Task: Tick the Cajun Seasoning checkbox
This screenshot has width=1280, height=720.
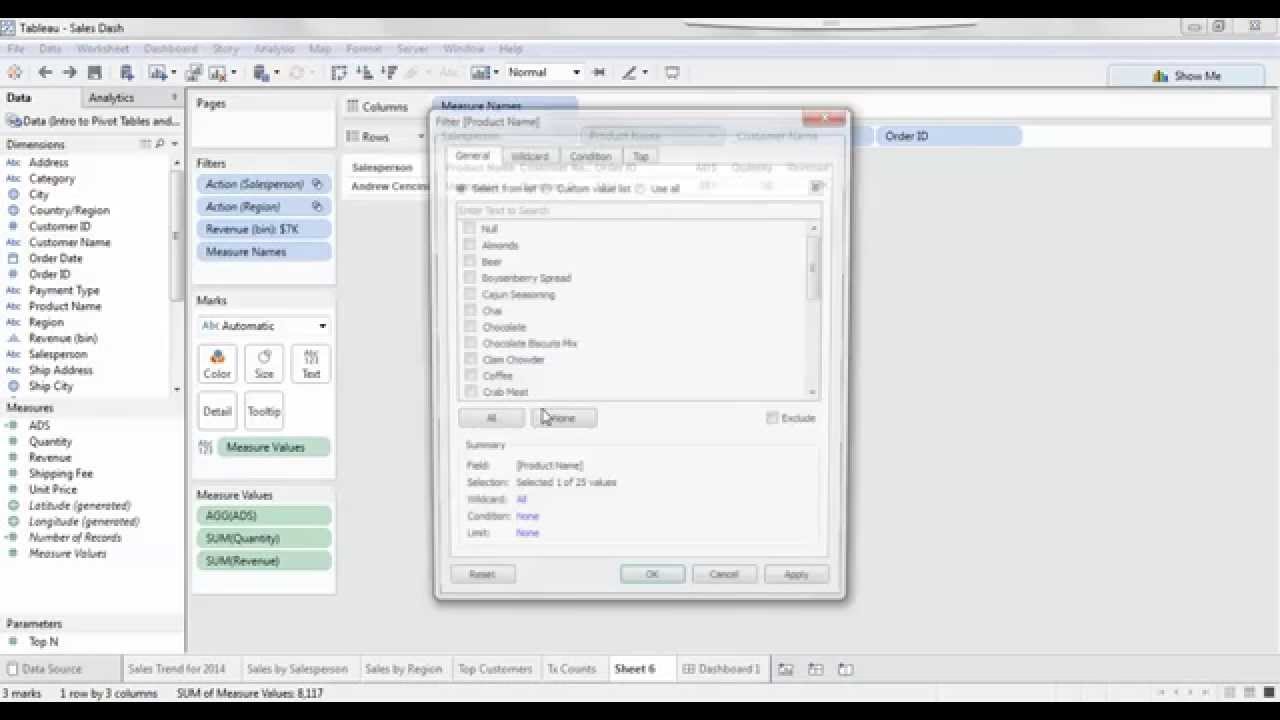Action: pos(469,294)
